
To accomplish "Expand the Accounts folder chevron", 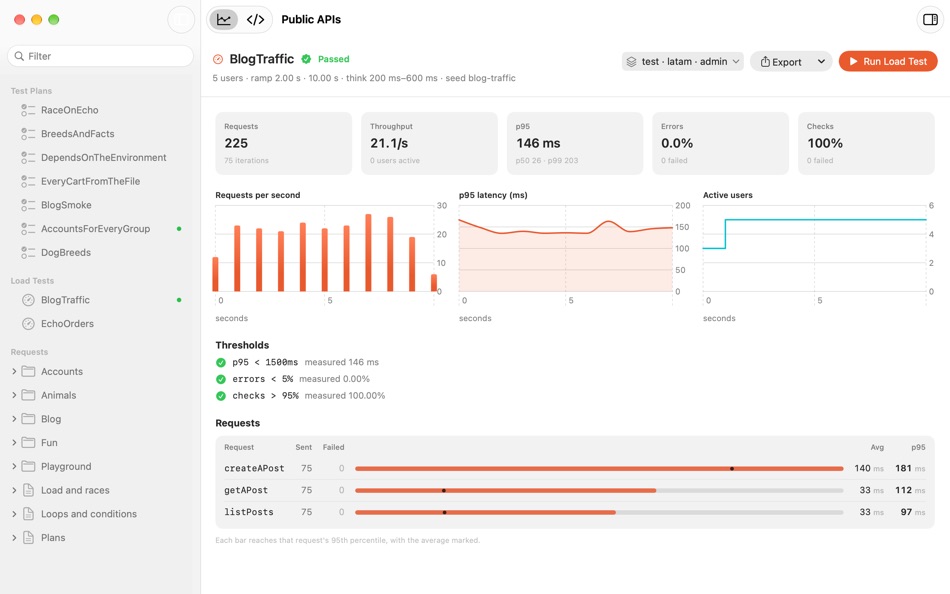I will pos(14,372).
